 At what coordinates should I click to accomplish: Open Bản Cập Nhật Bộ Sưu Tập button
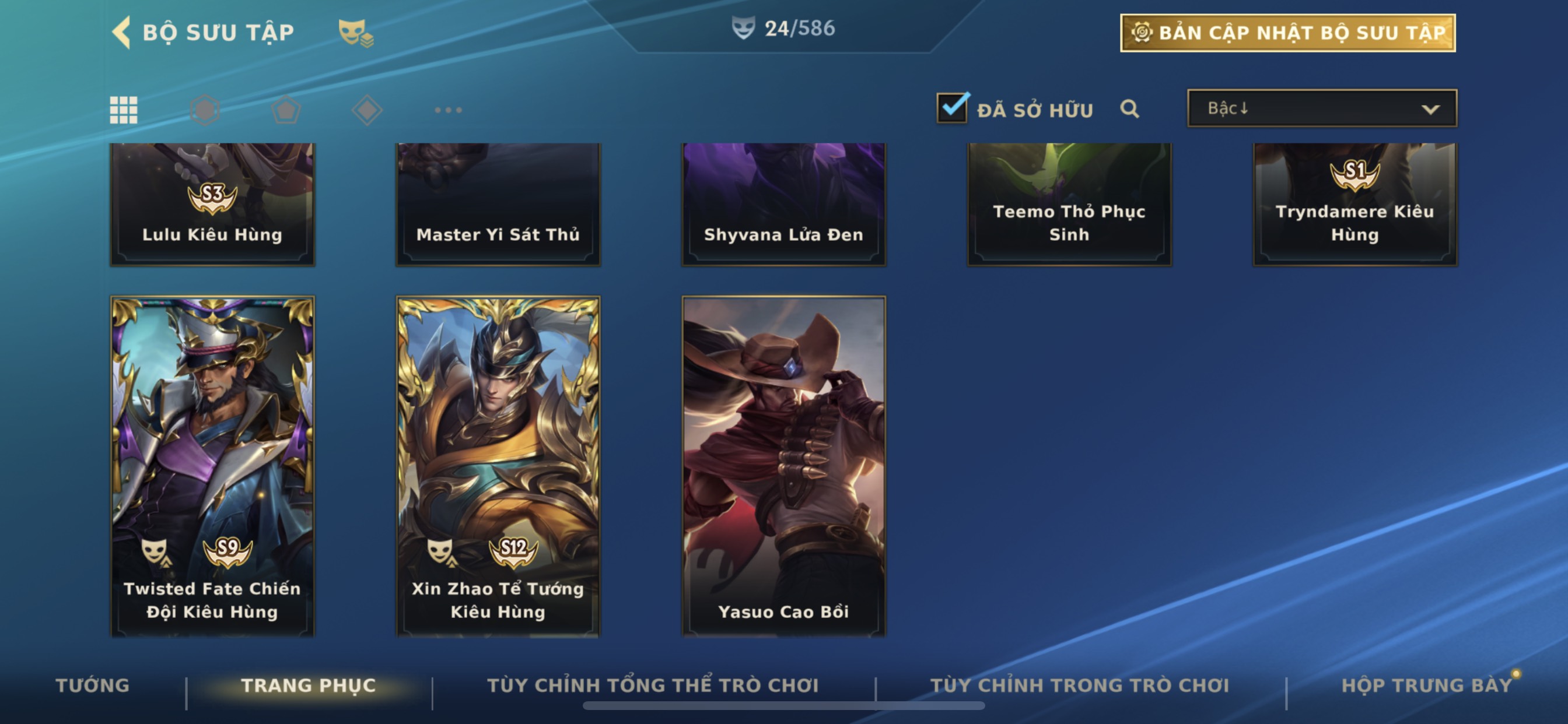[1287, 33]
